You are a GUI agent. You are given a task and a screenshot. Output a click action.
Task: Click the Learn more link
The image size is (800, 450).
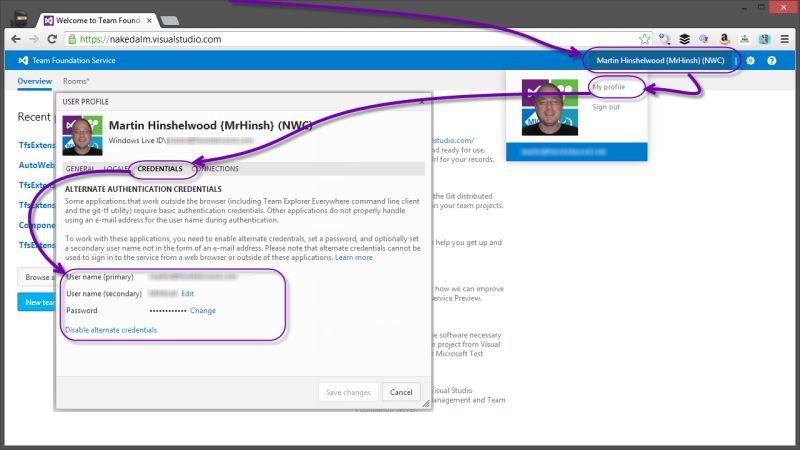(354, 258)
